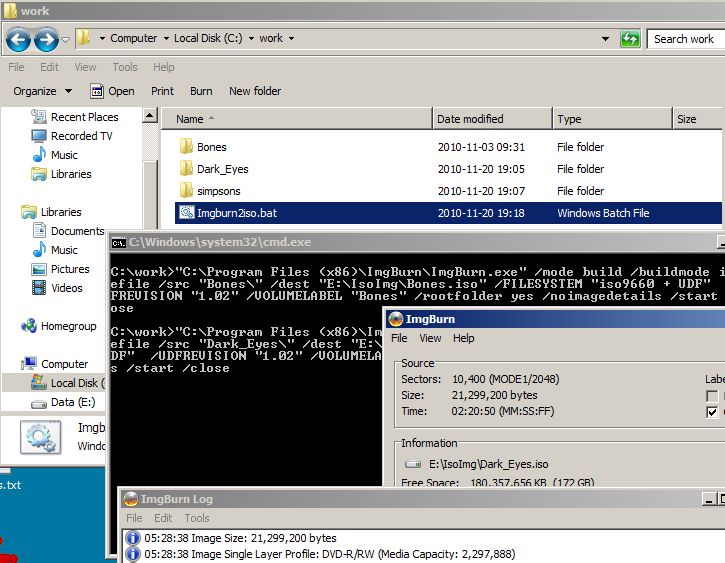Viewport: 725px width, 563px height.
Task: Click the batch file preview thumbnail in details pane
Action: pyautogui.click(x=41, y=437)
